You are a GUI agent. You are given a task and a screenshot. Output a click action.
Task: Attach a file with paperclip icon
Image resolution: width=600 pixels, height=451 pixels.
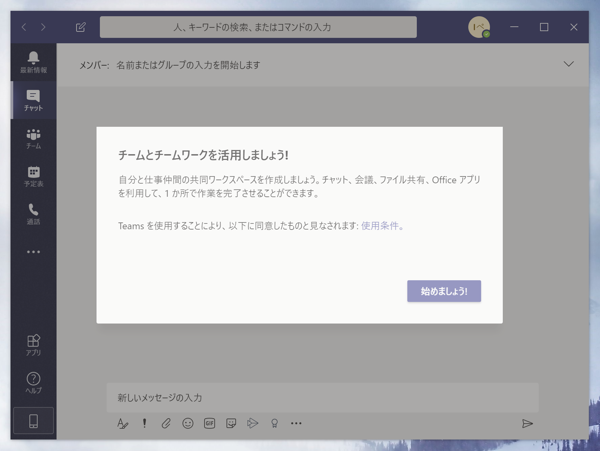166,423
